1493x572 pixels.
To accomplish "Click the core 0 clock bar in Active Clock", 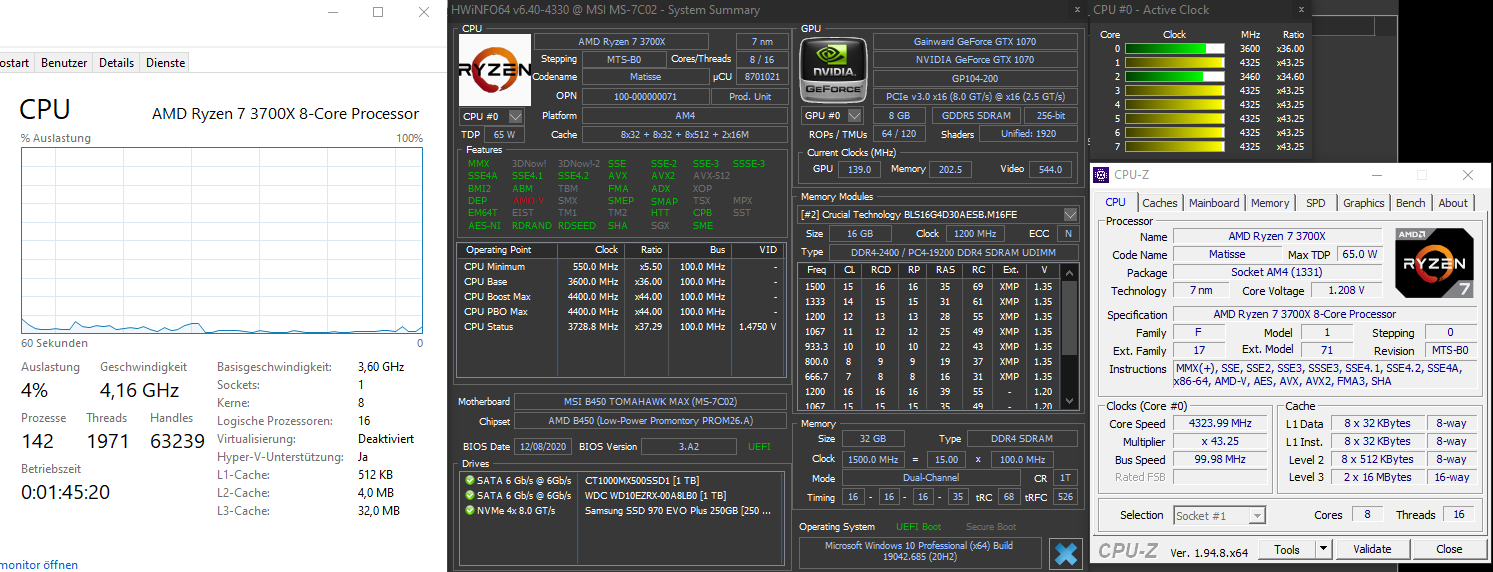I will point(1174,48).
